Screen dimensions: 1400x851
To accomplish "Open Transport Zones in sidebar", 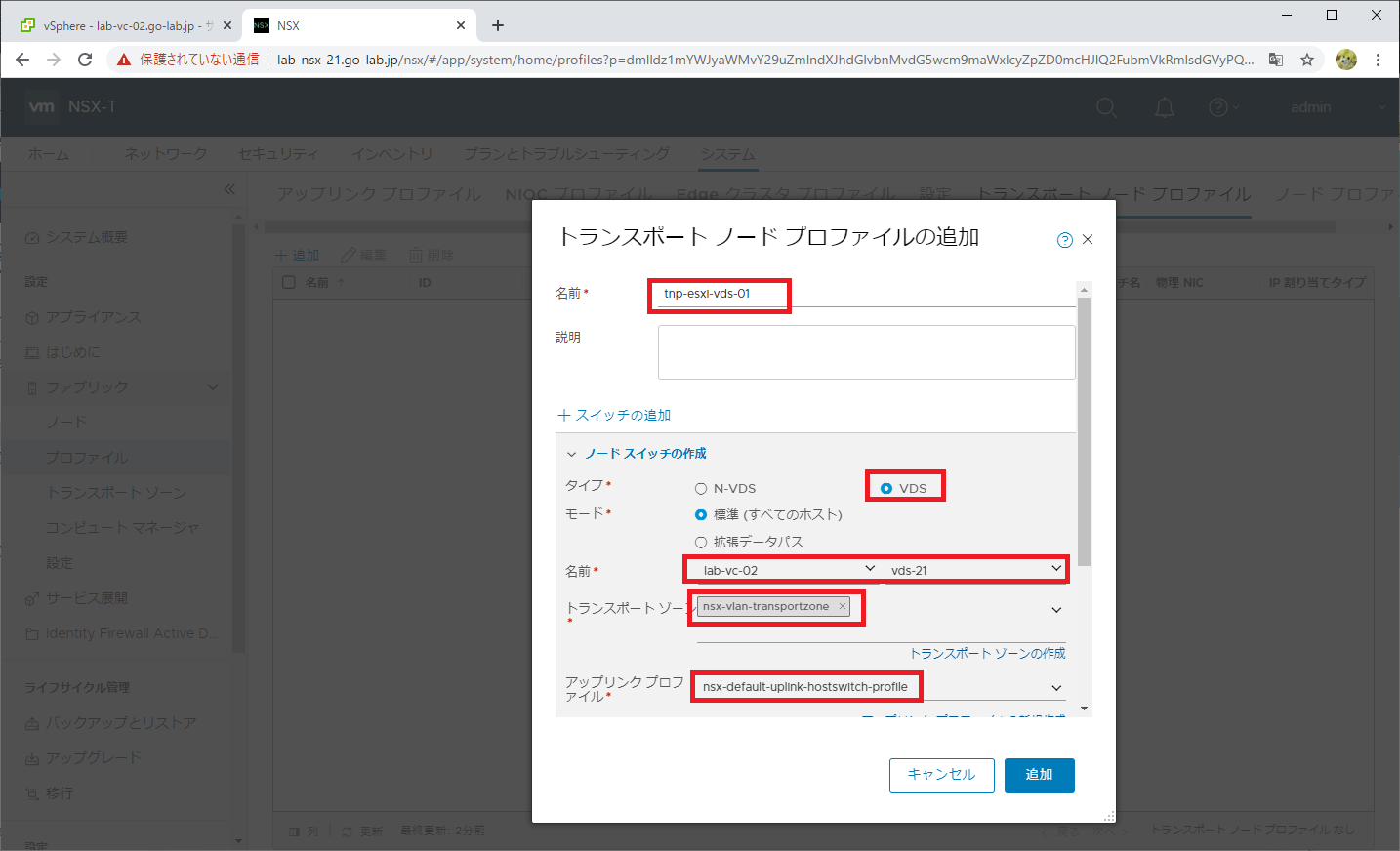I will pos(116,493).
